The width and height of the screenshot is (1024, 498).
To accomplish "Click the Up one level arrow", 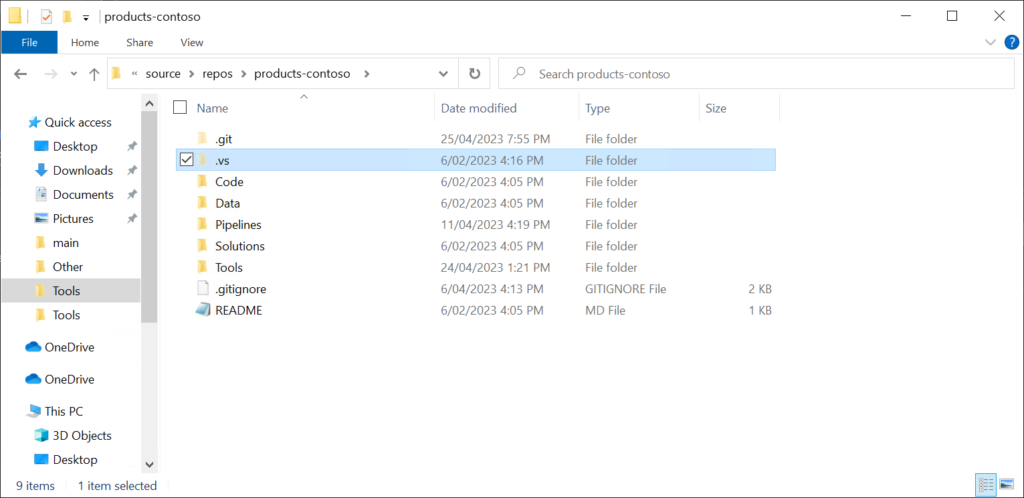I will [94, 74].
